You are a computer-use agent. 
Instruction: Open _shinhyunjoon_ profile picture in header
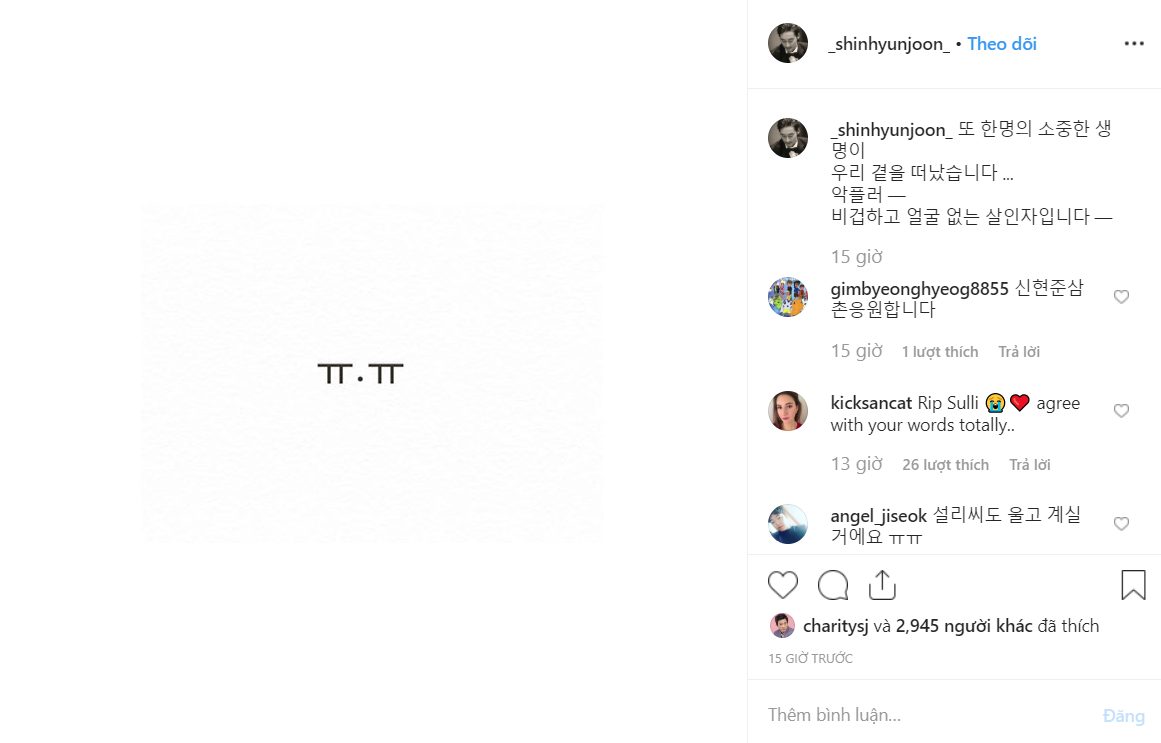[x=788, y=44]
